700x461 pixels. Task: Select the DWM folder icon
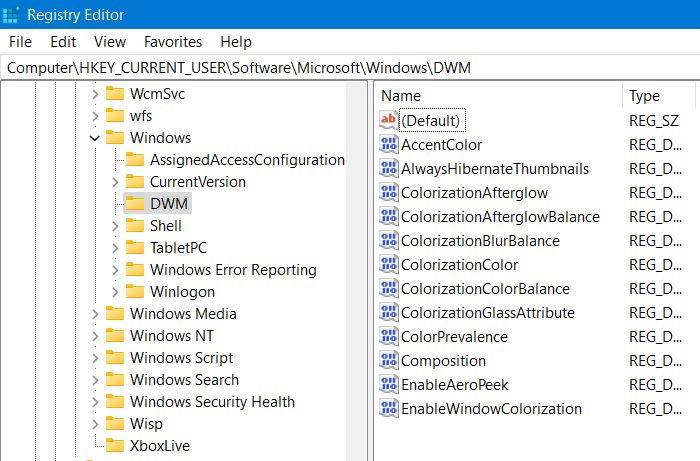click(135, 204)
